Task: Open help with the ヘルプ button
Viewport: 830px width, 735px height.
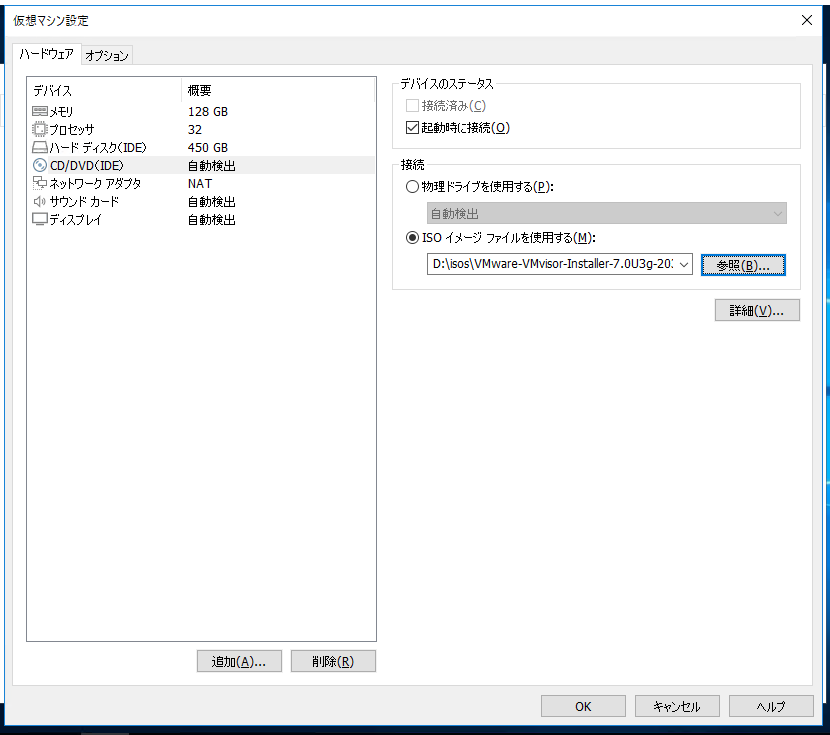Action: 771,706
